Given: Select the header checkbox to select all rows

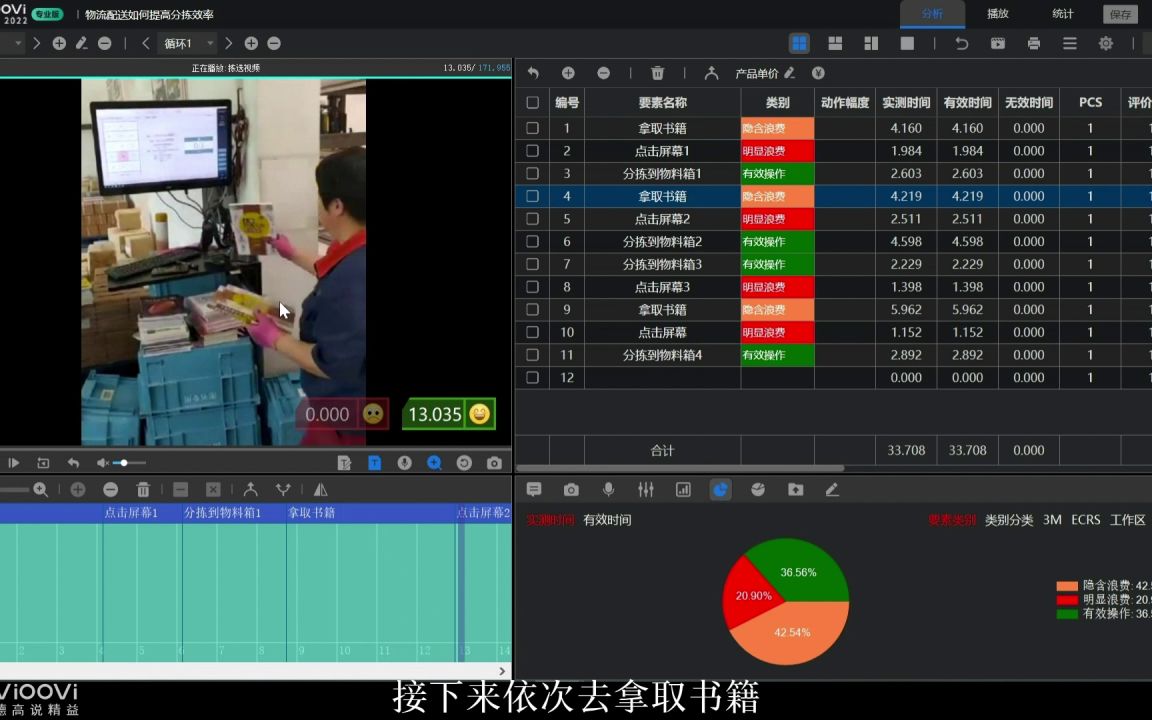Looking at the screenshot, I should coord(533,102).
